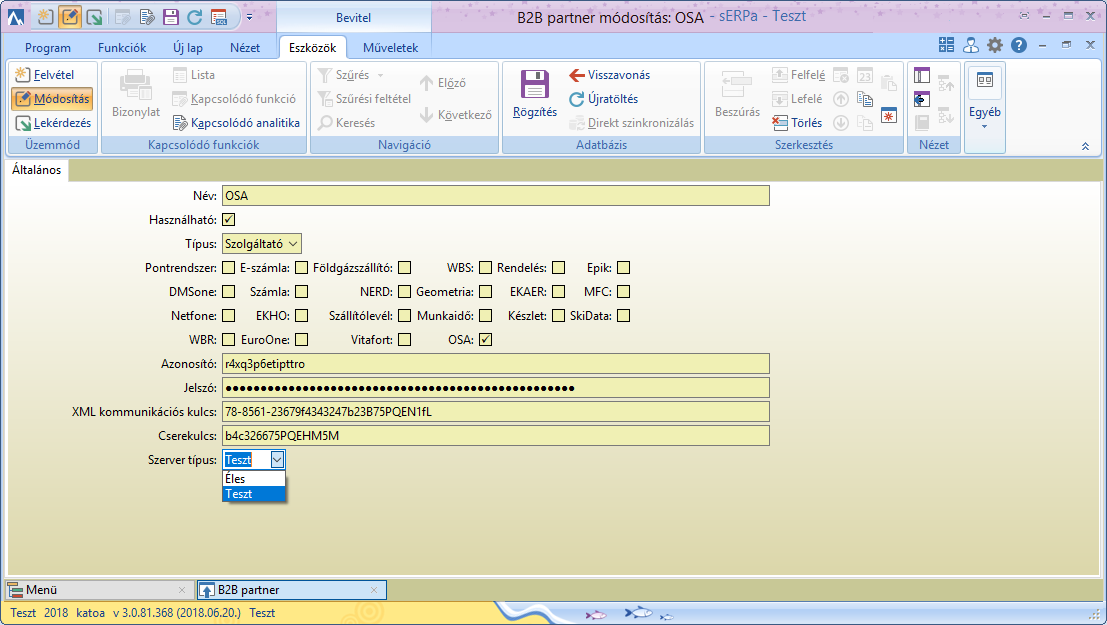
Task: Click the Felfelé move up button
Action: (798, 75)
